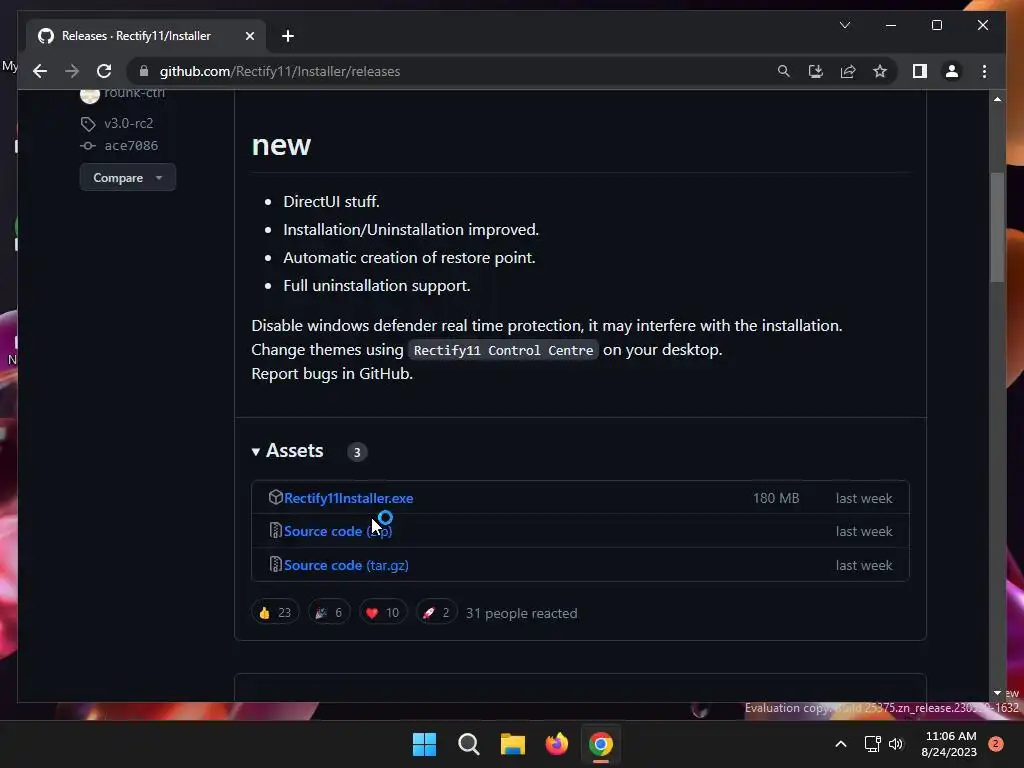View site info via lock icon
Image resolution: width=1024 pixels, height=768 pixels.
pos(144,71)
